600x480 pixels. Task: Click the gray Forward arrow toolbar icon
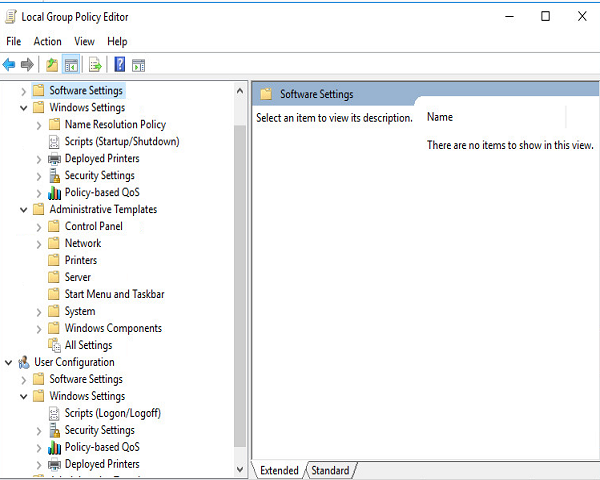coord(27,64)
